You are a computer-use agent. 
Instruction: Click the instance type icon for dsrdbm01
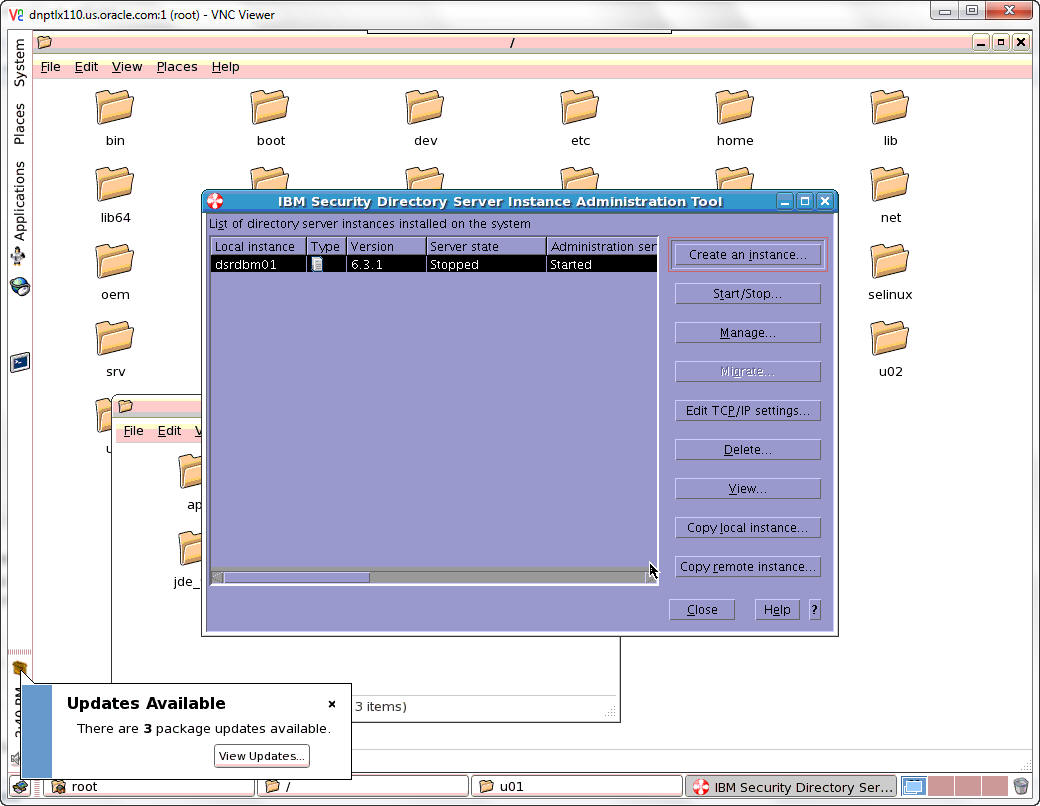pos(317,264)
